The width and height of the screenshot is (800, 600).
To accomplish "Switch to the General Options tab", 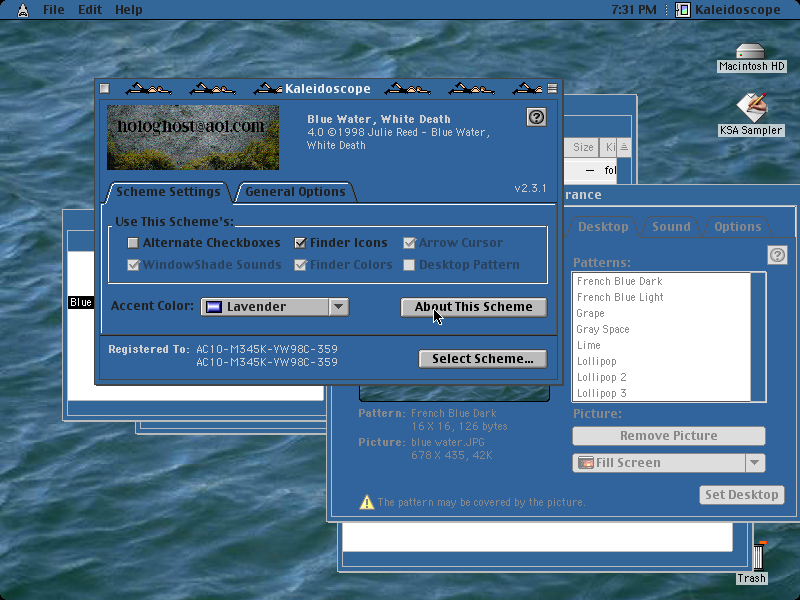I will pyautogui.click(x=295, y=192).
